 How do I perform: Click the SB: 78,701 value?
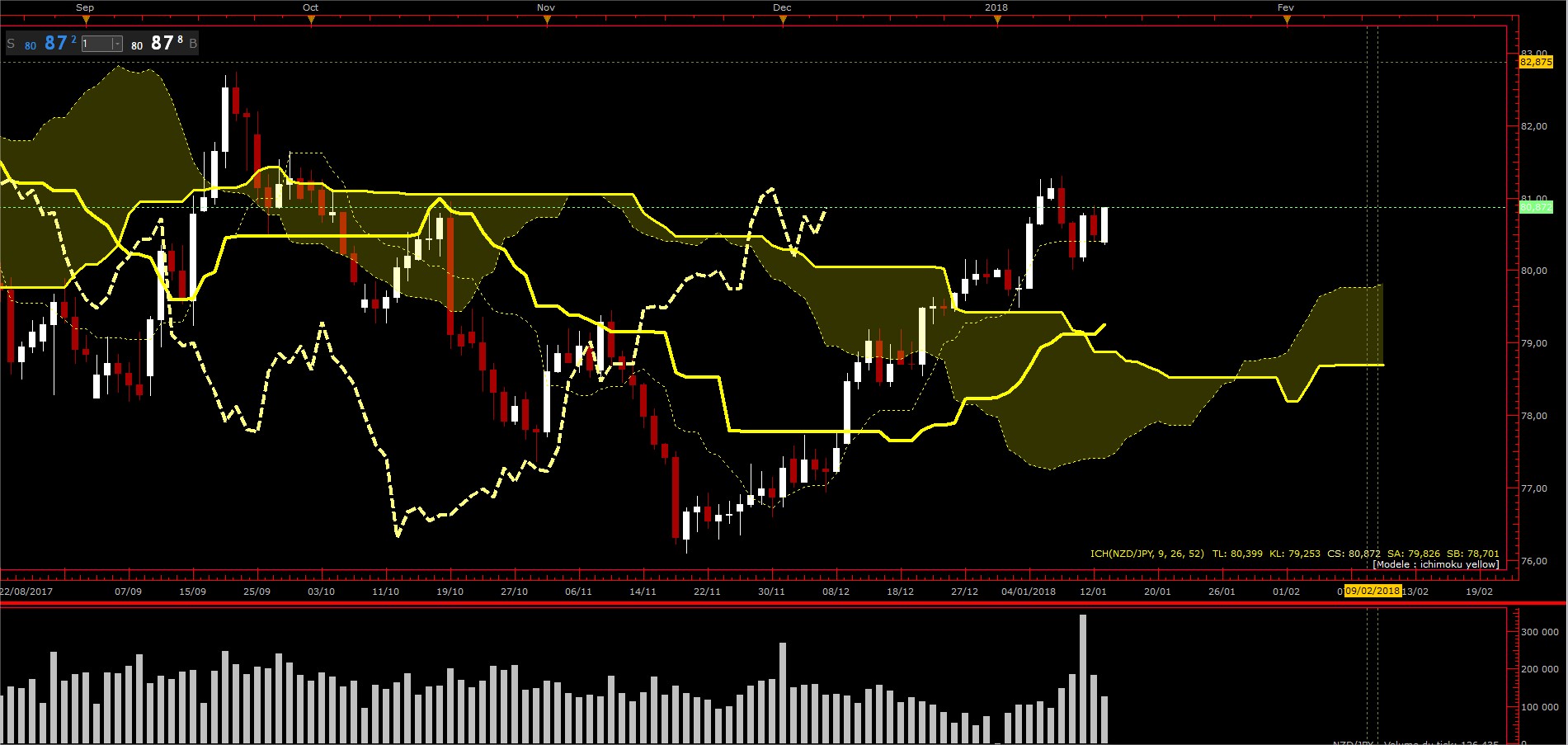pyautogui.click(x=1473, y=554)
